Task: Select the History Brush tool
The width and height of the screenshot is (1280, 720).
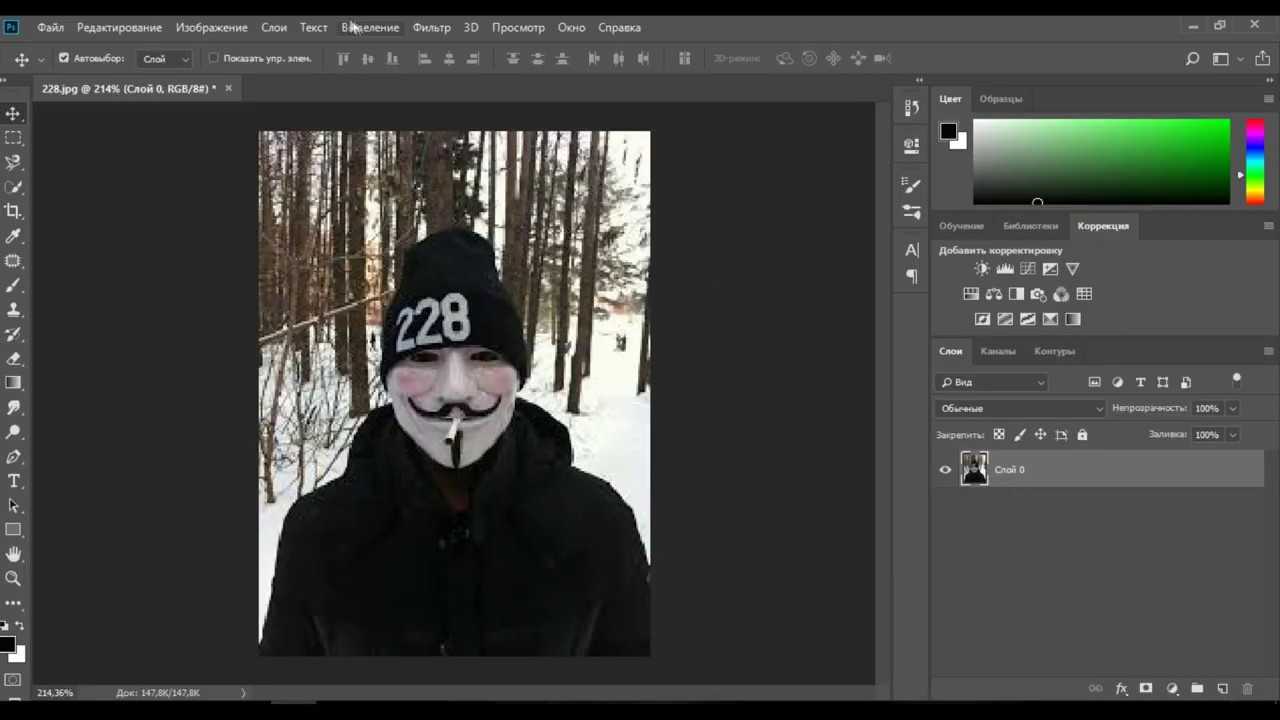Action: click(x=13, y=334)
